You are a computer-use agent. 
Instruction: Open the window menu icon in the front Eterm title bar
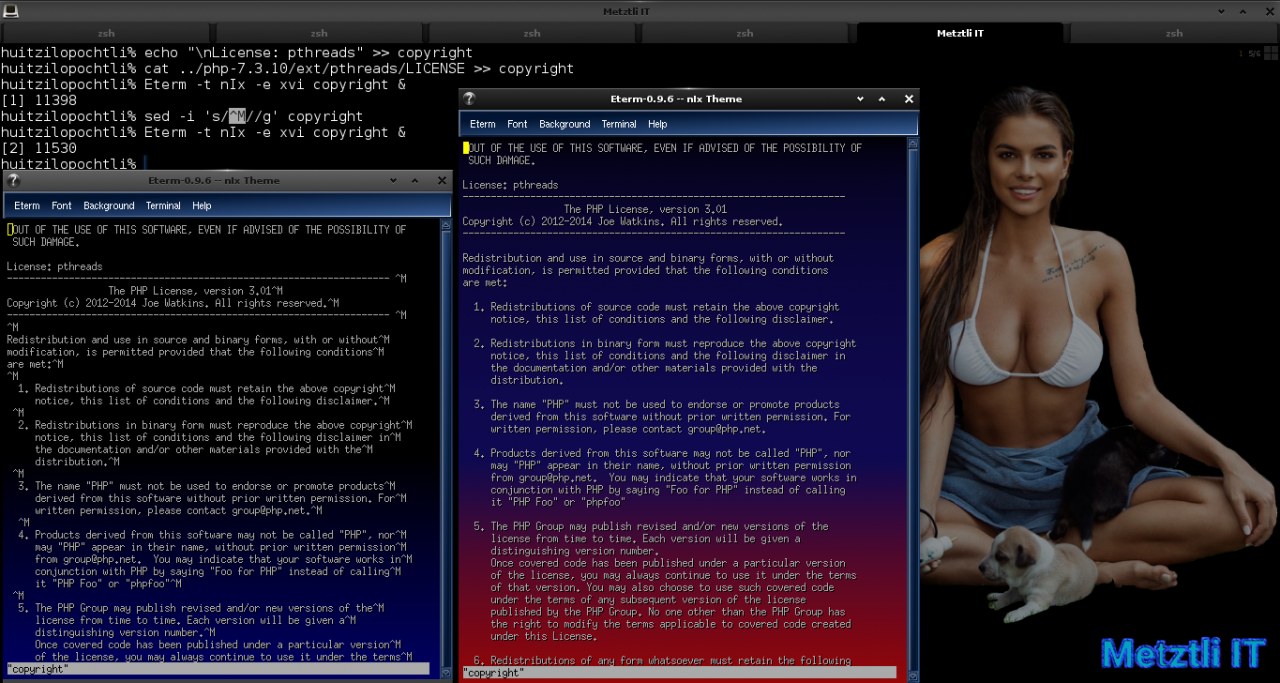coord(469,99)
